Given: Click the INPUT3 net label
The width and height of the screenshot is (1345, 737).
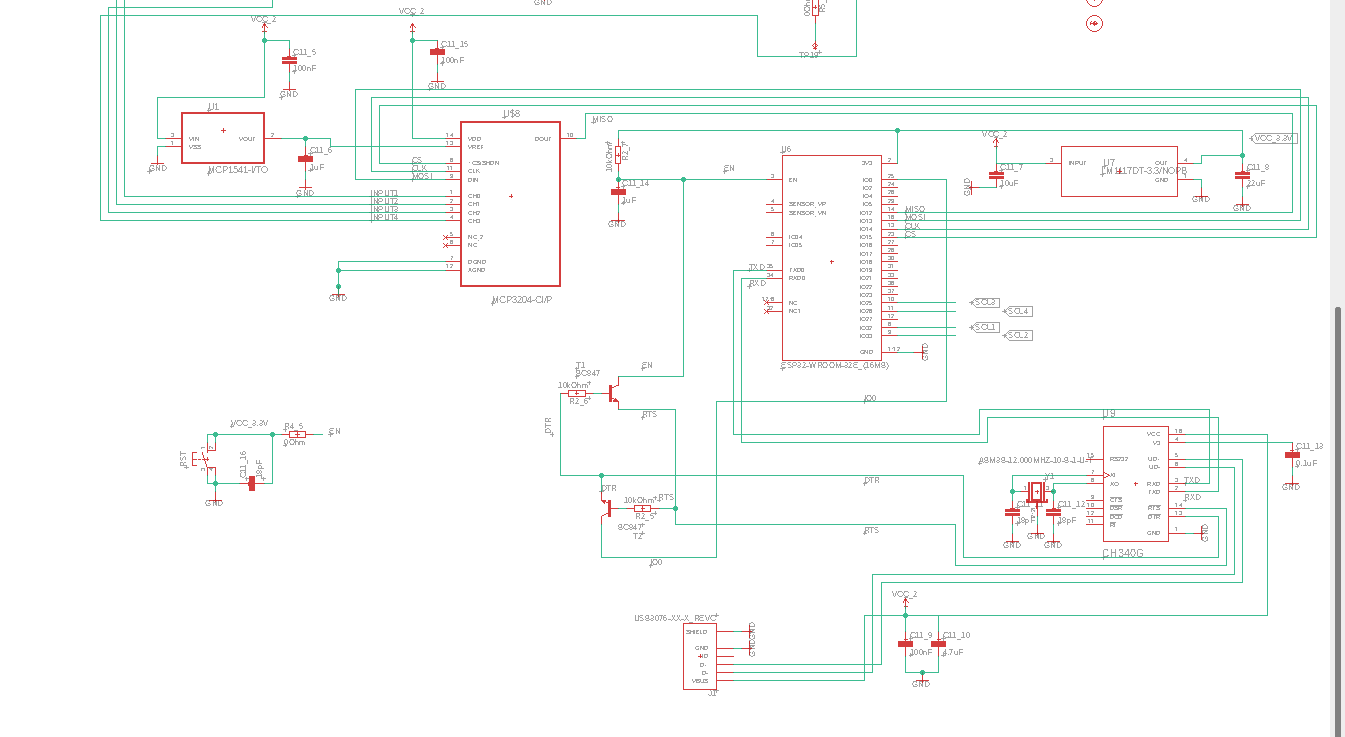Looking at the screenshot, I should point(385,209).
